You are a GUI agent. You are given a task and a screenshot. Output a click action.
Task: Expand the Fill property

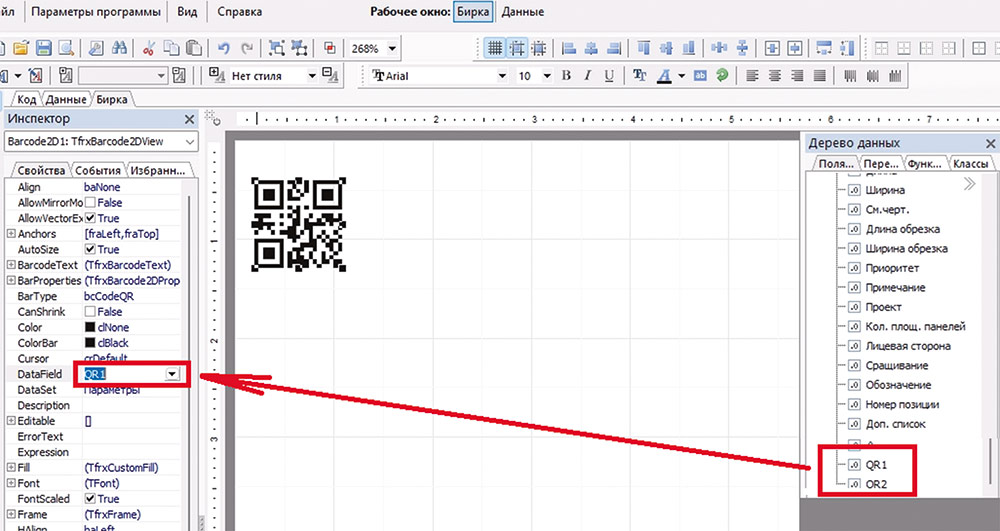tap(11, 468)
